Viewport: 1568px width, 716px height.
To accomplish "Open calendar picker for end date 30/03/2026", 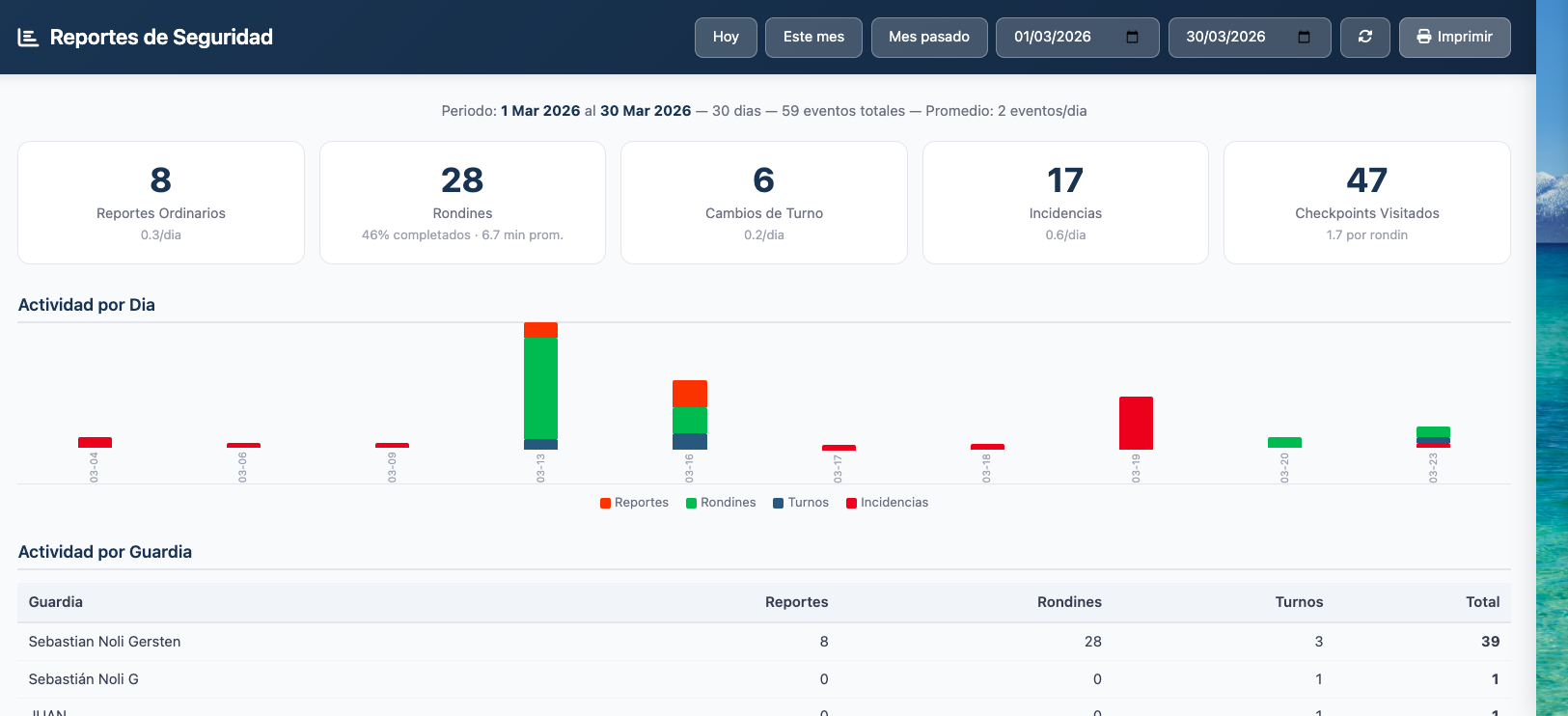I will click(1305, 37).
